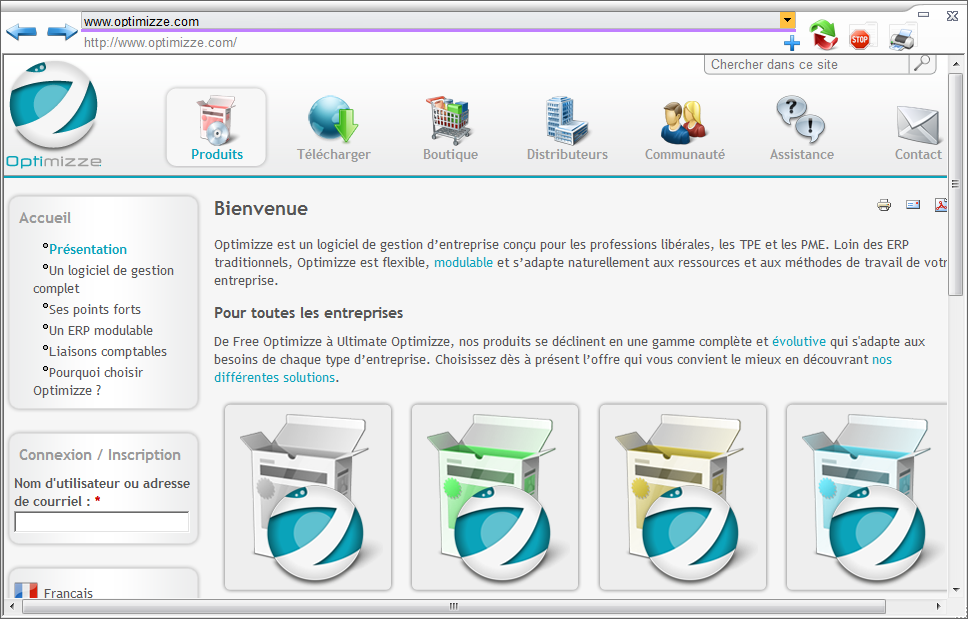
Task: Open the address bar dropdown arrow
Action: coord(788,21)
